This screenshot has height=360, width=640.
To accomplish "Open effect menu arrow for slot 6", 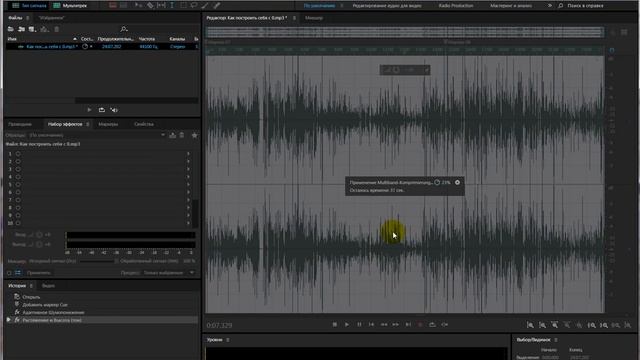I will pos(188,192).
